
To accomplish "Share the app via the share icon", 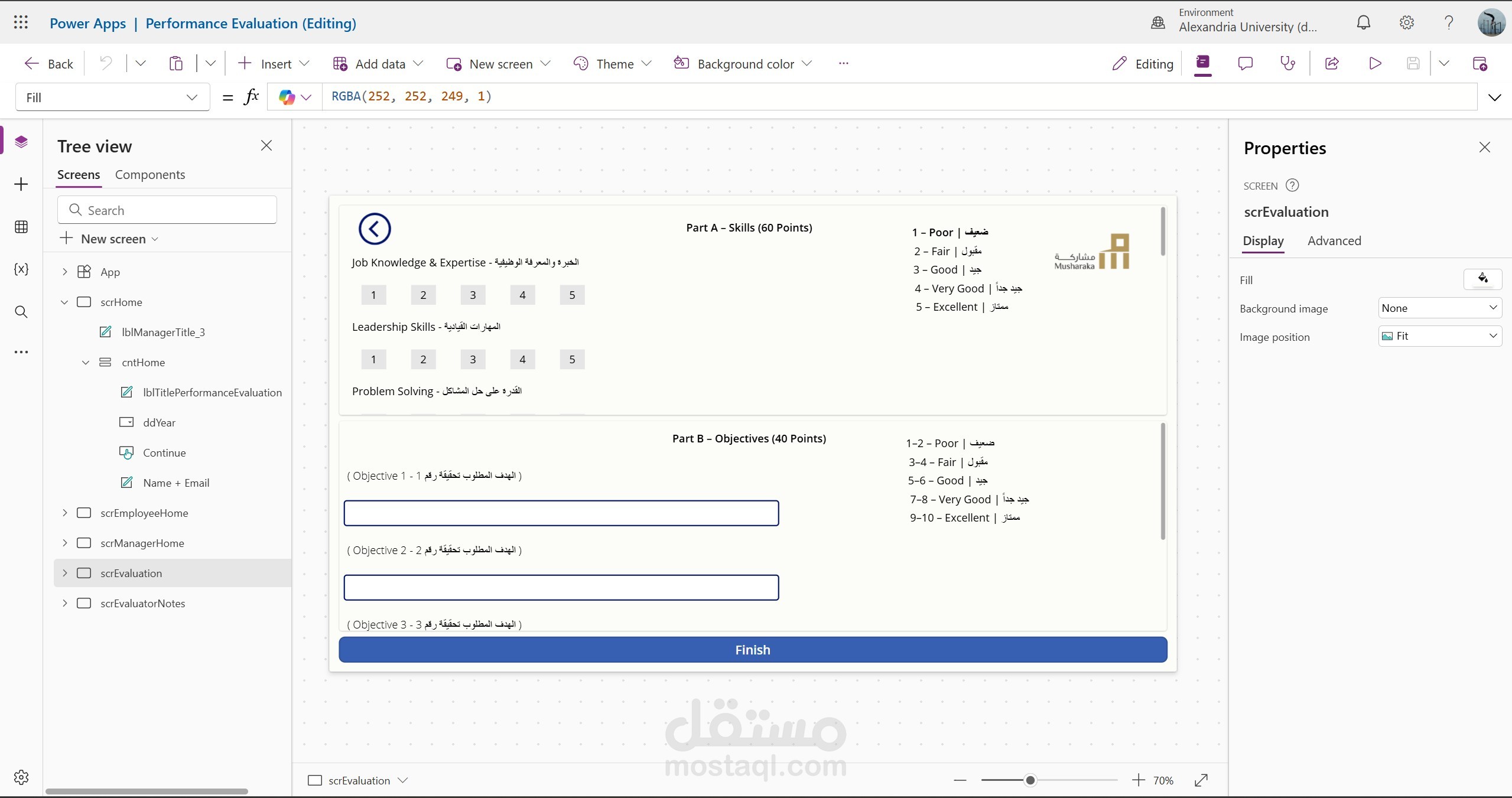I will coord(1331,63).
